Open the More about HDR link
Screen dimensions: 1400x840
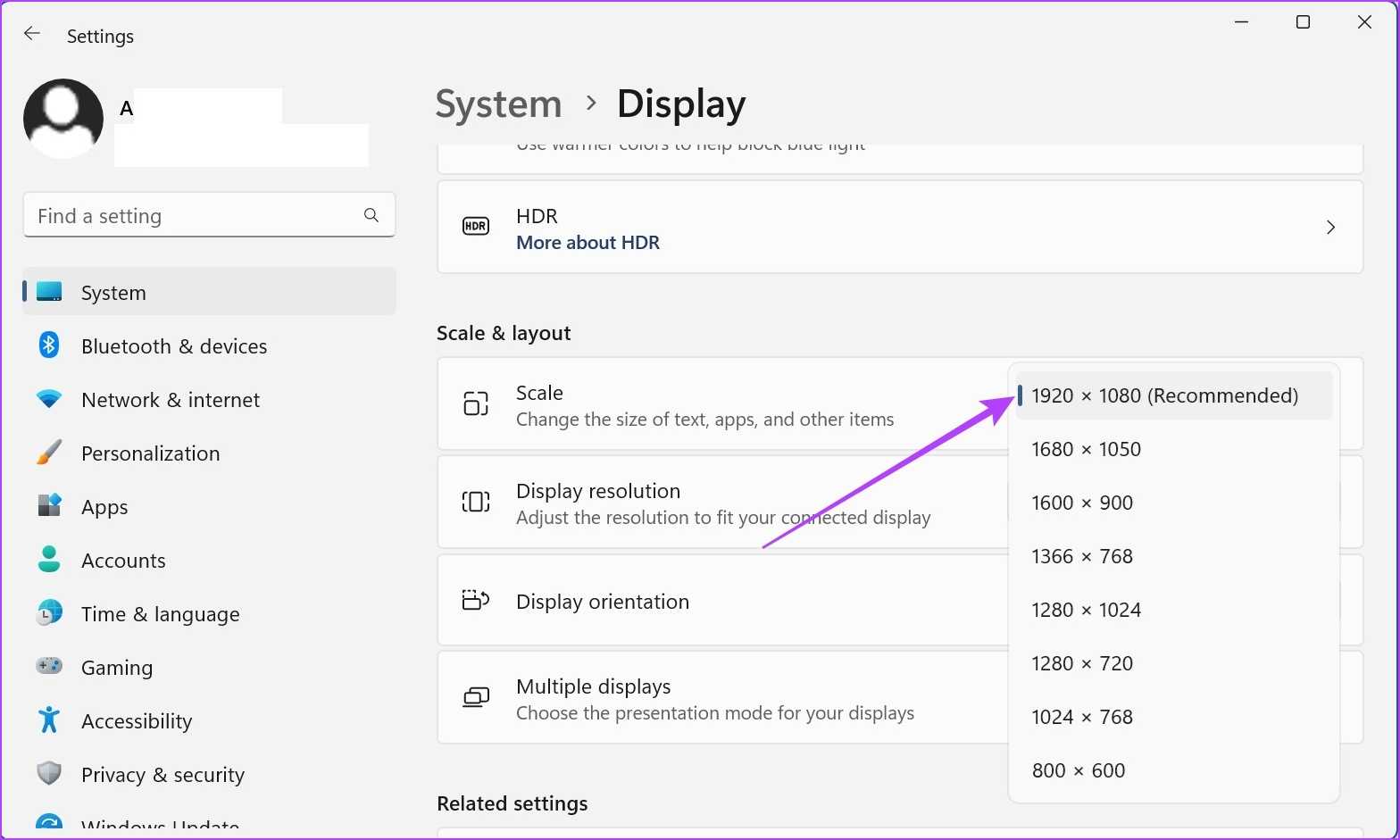pyautogui.click(x=587, y=243)
